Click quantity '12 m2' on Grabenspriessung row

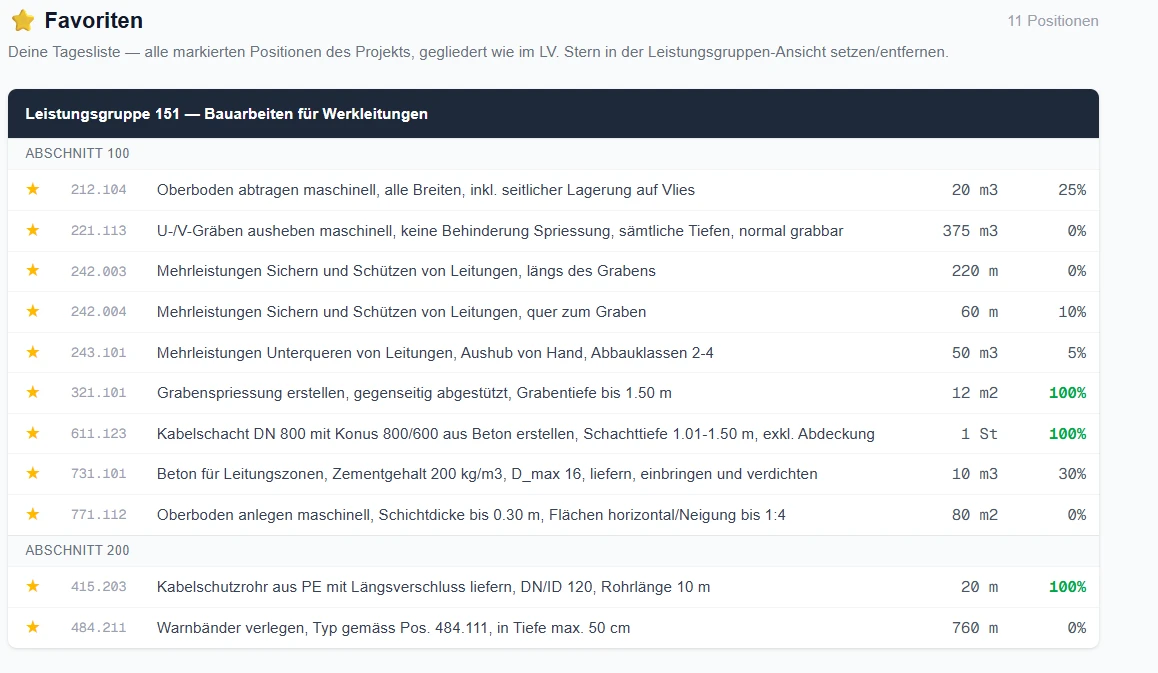(x=974, y=393)
